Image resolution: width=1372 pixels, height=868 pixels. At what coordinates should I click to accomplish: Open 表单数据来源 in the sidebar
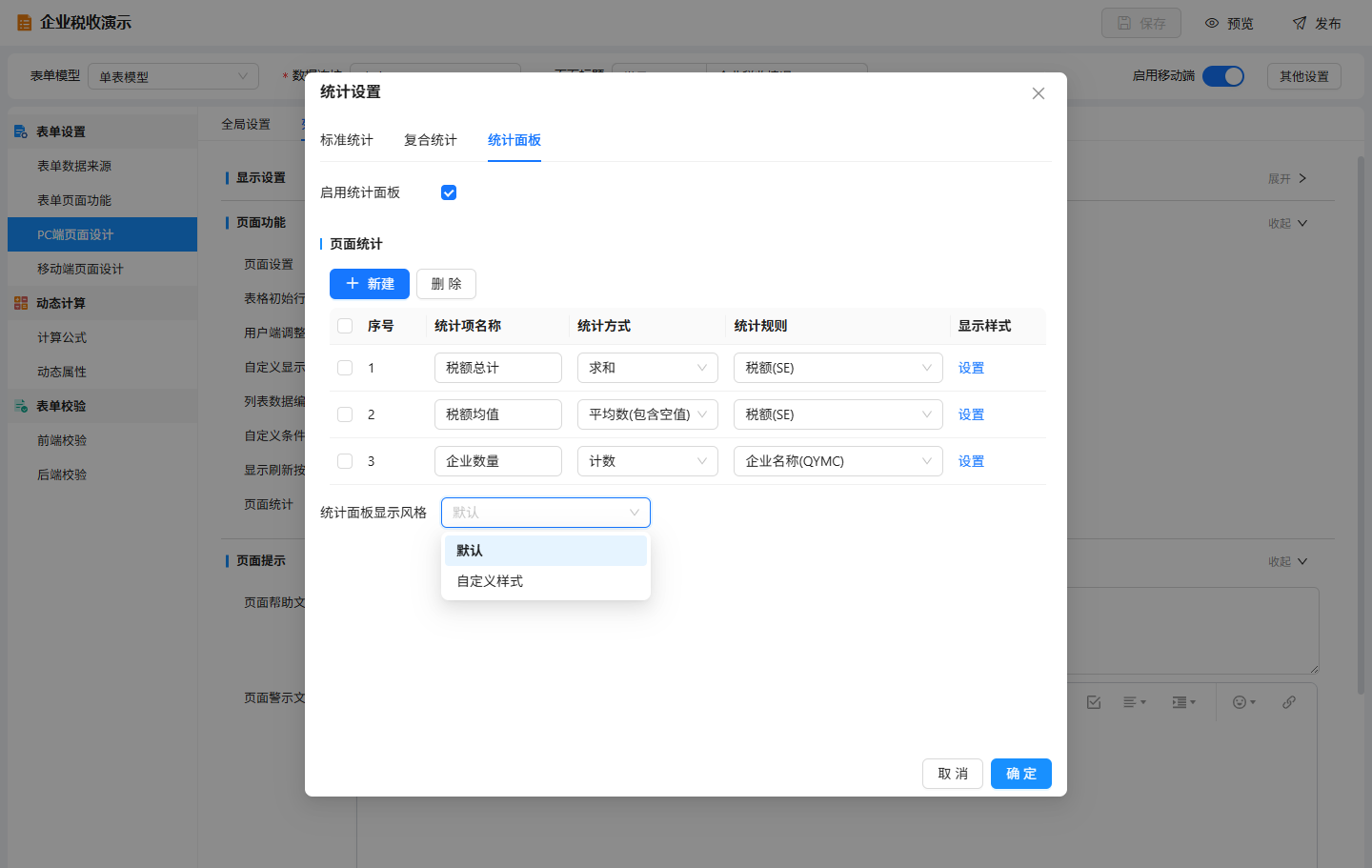103,166
